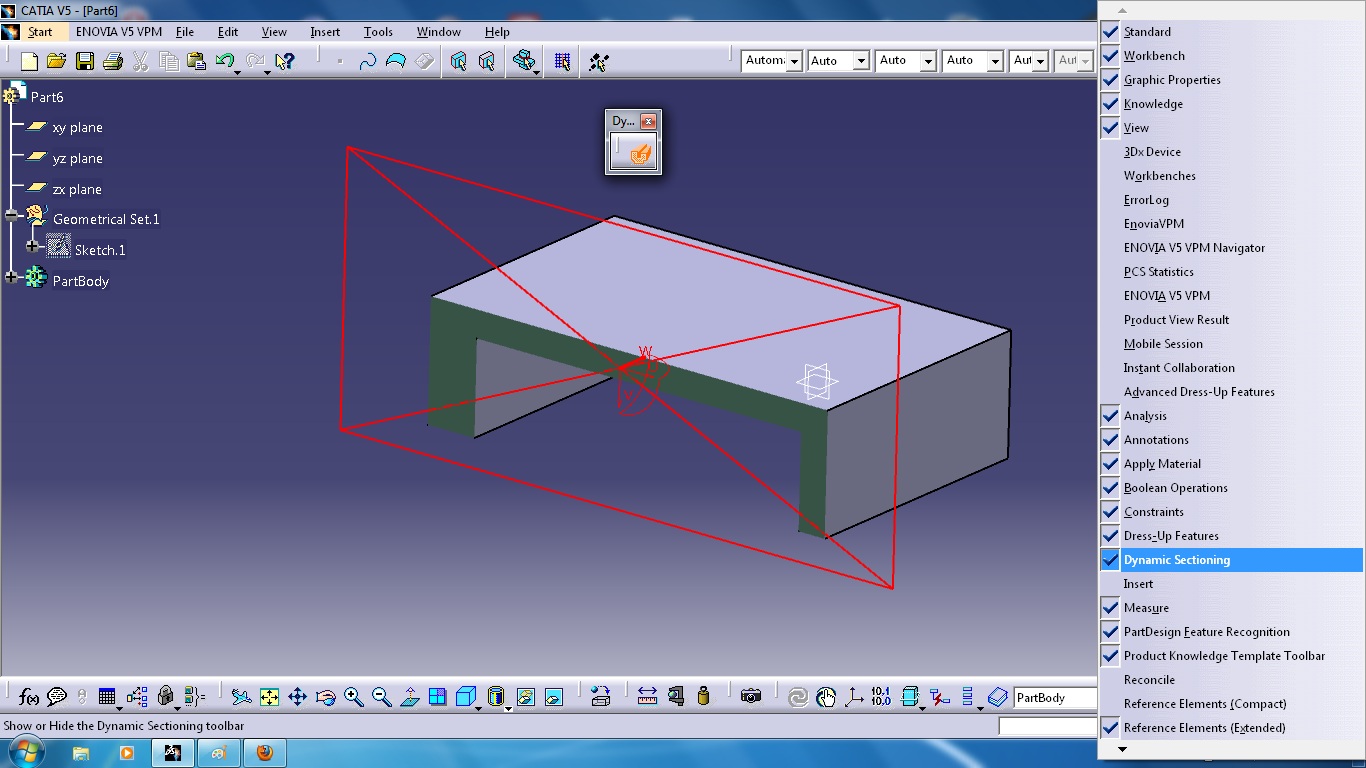Select the Part6 root node
The image size is (1366, 768).
point(47,97)
